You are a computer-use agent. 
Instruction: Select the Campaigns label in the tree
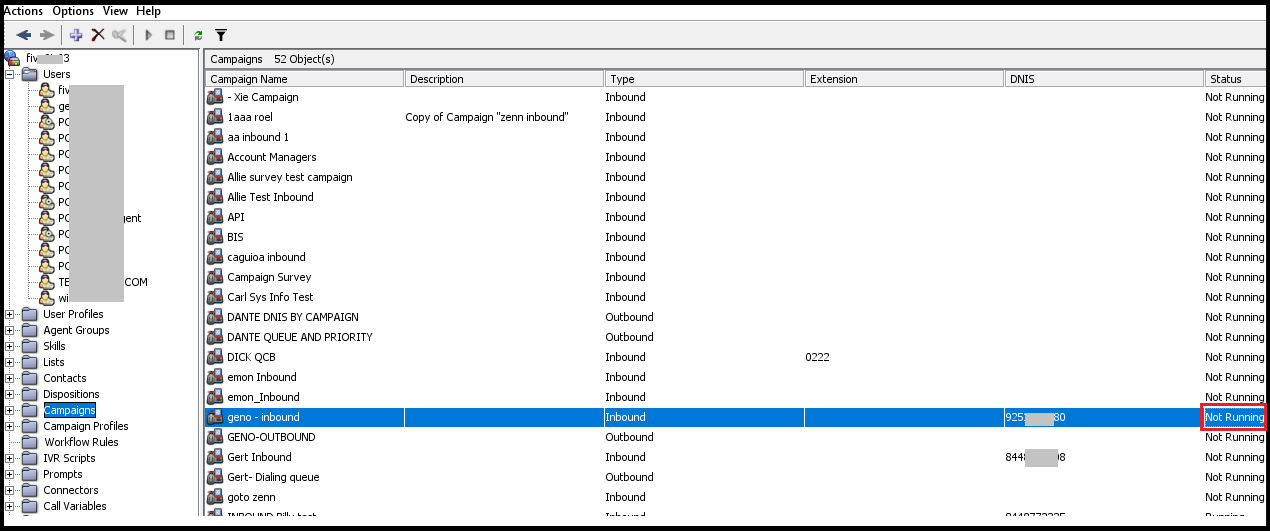click(69, 410)
